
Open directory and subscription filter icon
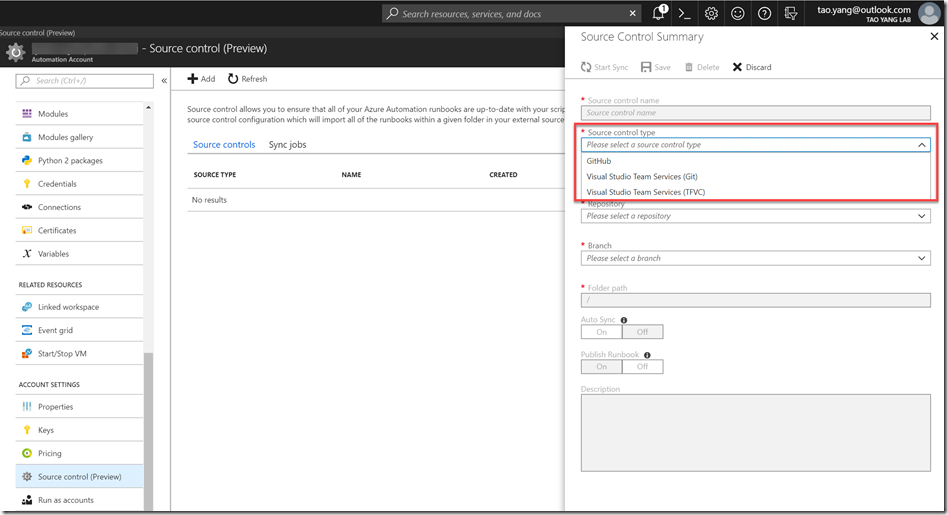[791, 13]
